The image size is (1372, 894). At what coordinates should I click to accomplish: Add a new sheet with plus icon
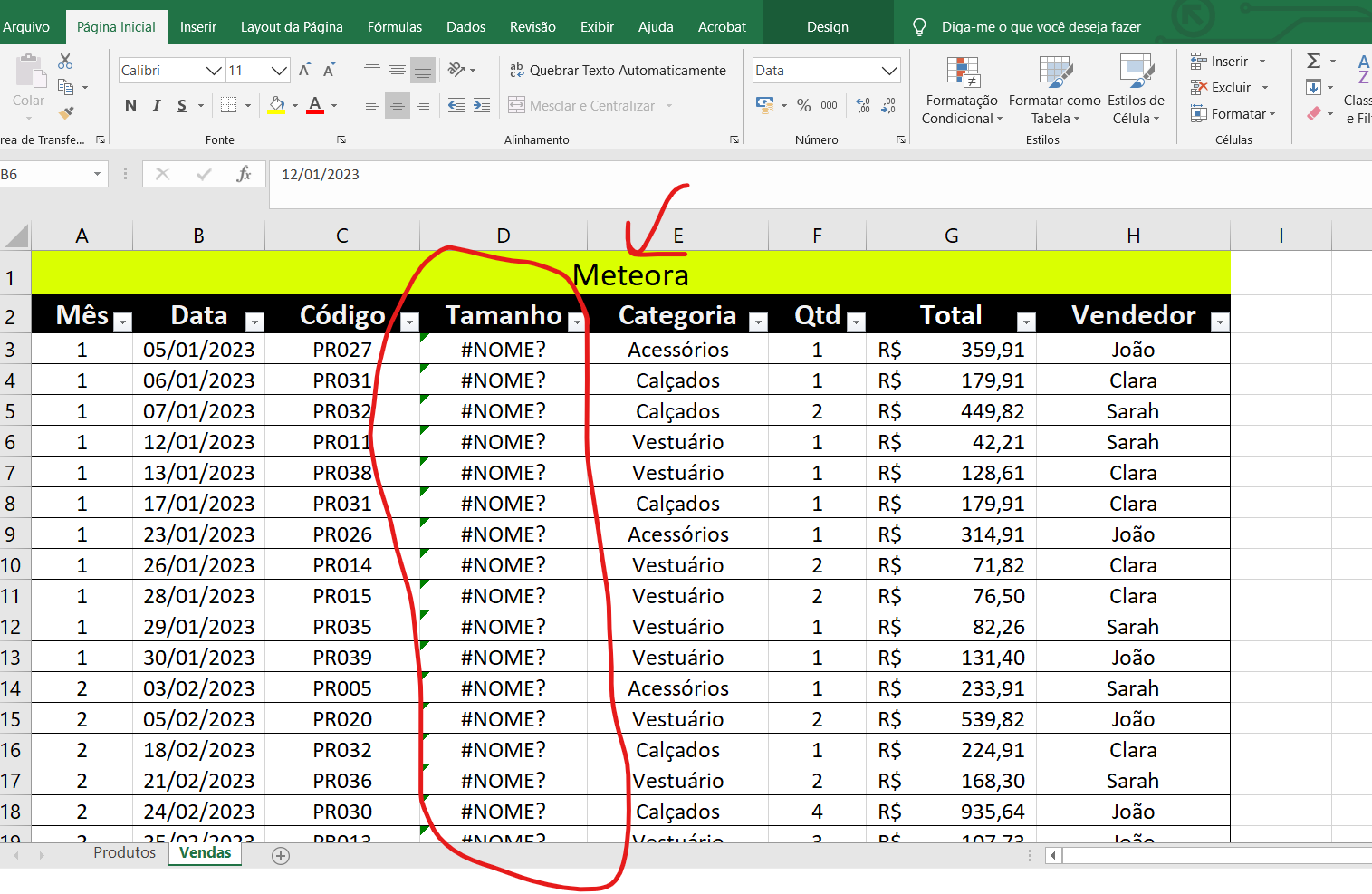tap(281, 856)
